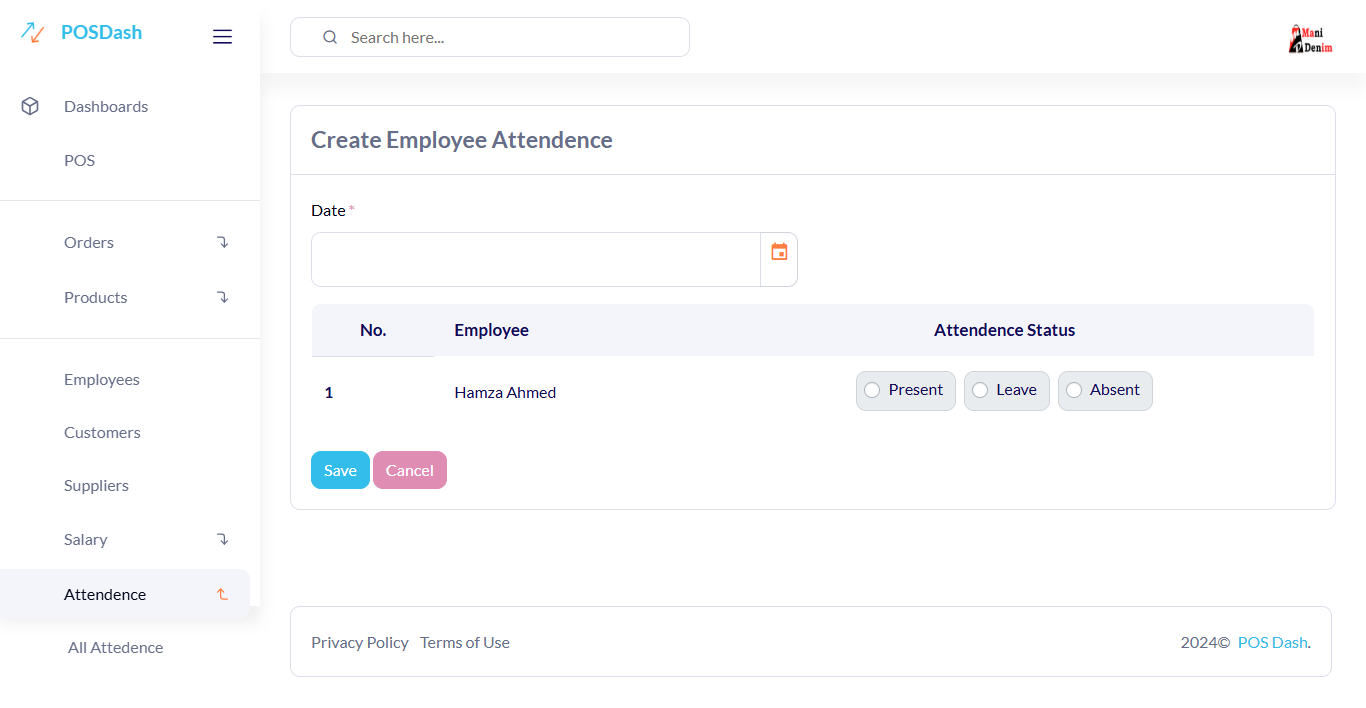Screen dimensions: 1366x708
Task: Click row number 1 cell
Action: 329,392
